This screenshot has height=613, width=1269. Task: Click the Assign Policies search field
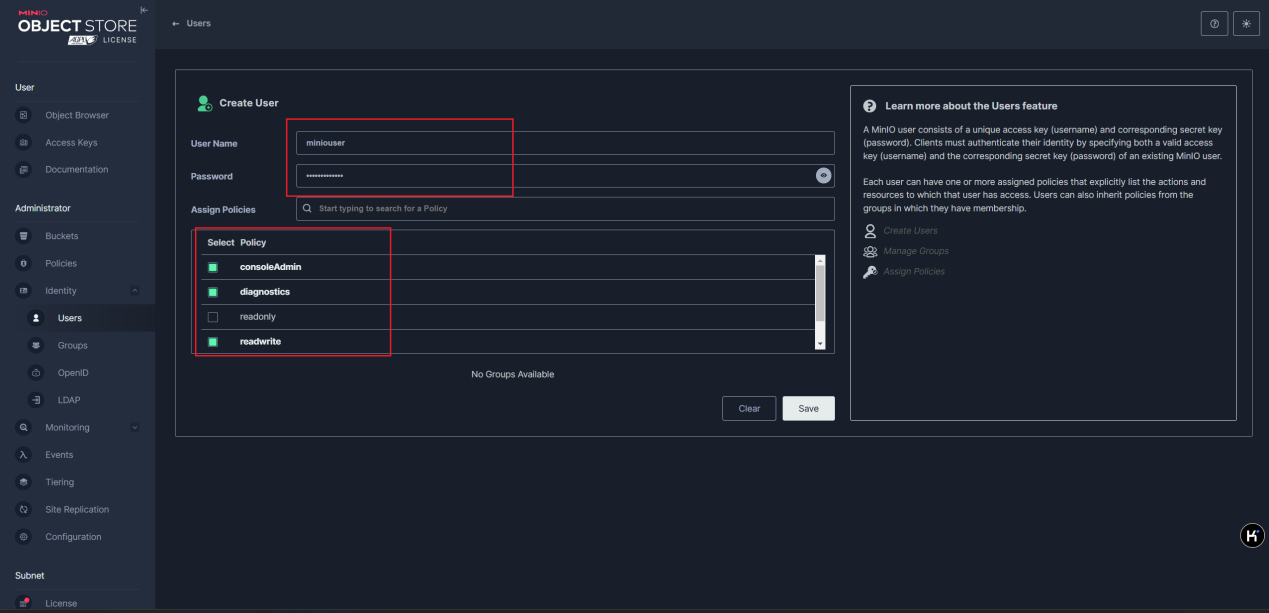[x=565, y=208]
